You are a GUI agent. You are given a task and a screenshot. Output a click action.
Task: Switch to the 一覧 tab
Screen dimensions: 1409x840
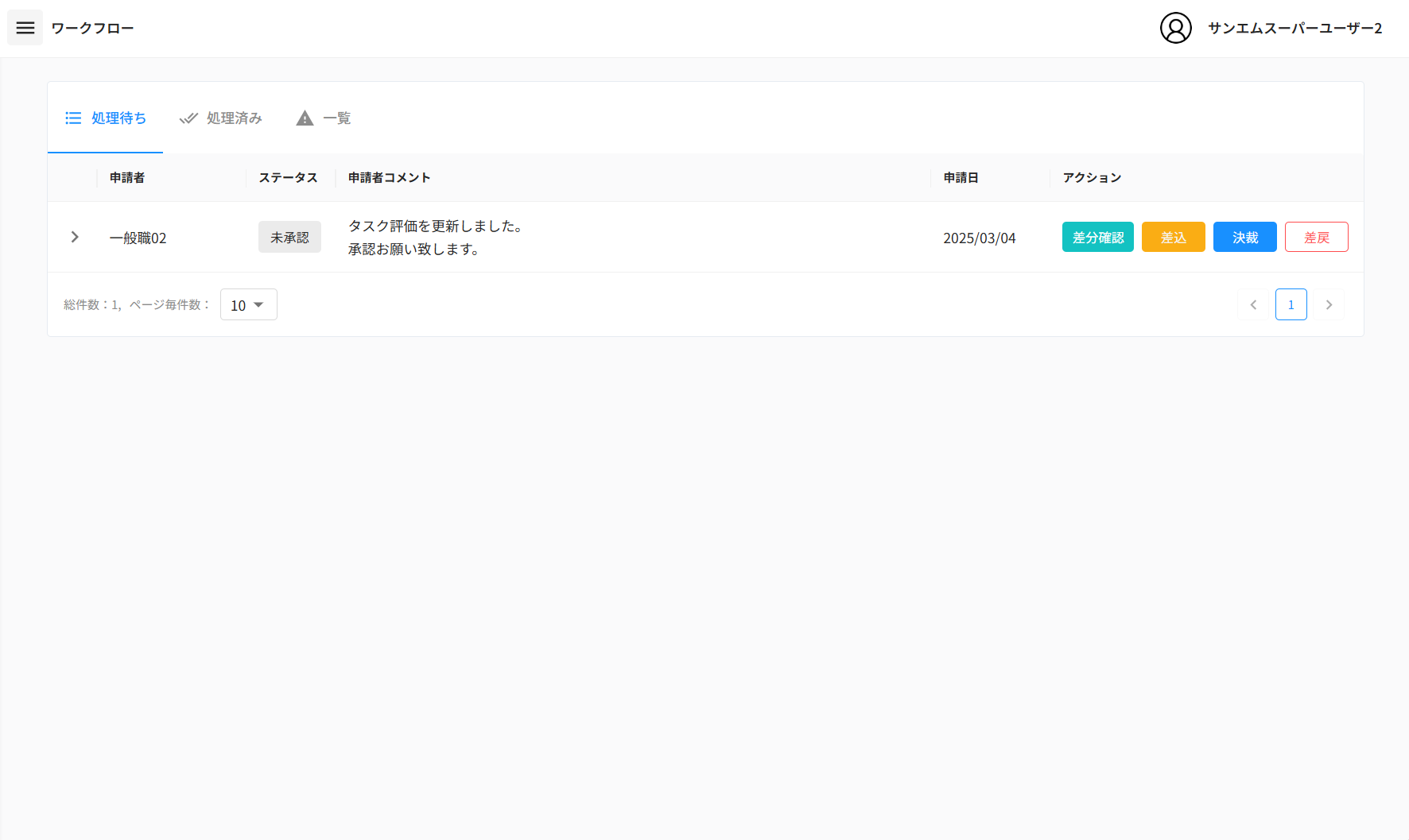coord(324,118)
